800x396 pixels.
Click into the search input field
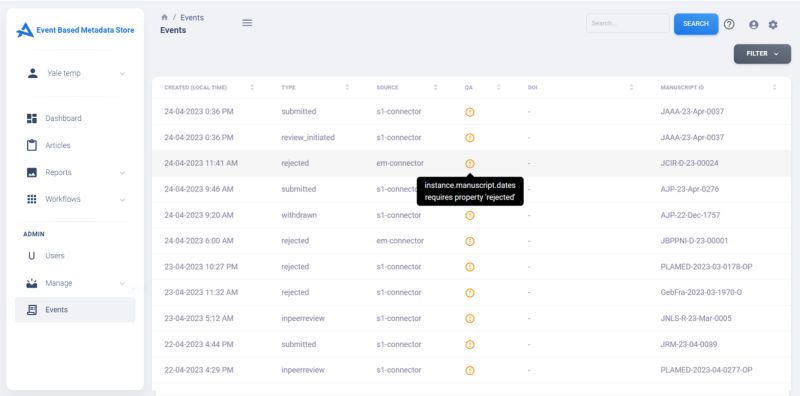(628, 23)
